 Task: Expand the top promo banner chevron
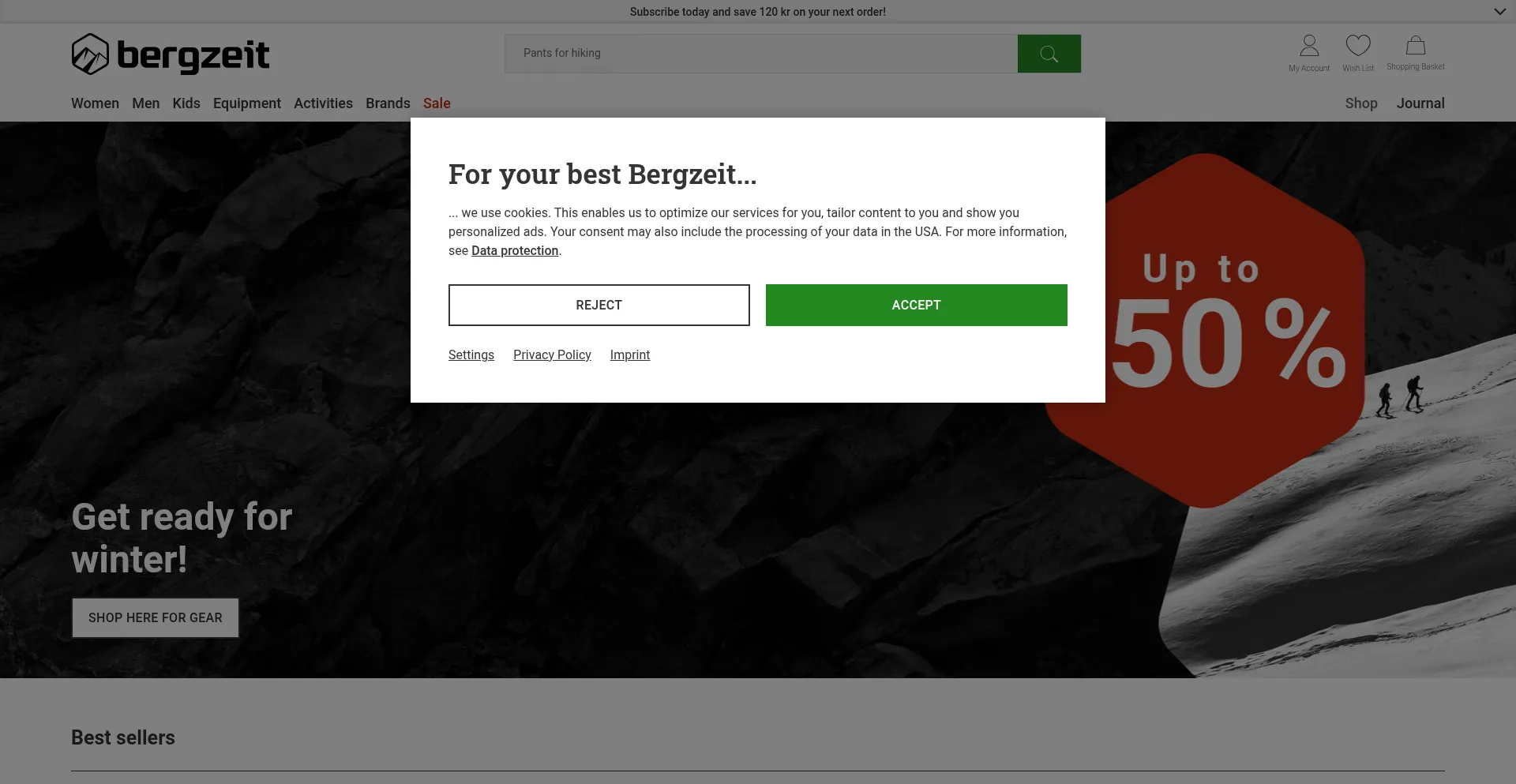click(1499, 12)
